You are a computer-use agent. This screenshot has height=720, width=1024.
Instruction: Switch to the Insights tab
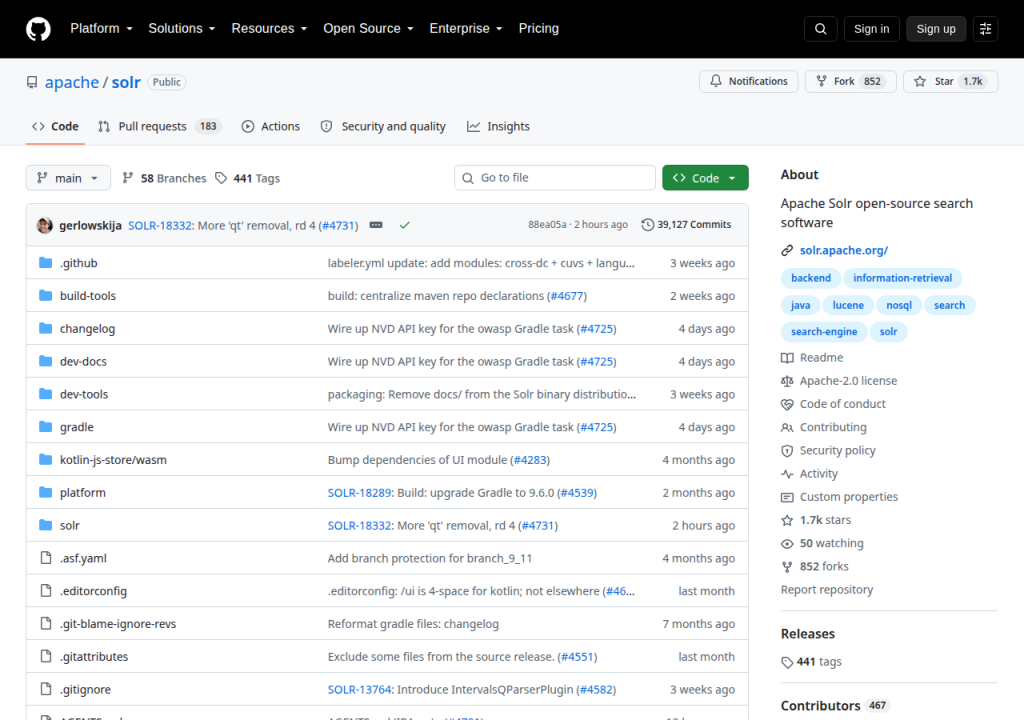(x=498, y=127)
